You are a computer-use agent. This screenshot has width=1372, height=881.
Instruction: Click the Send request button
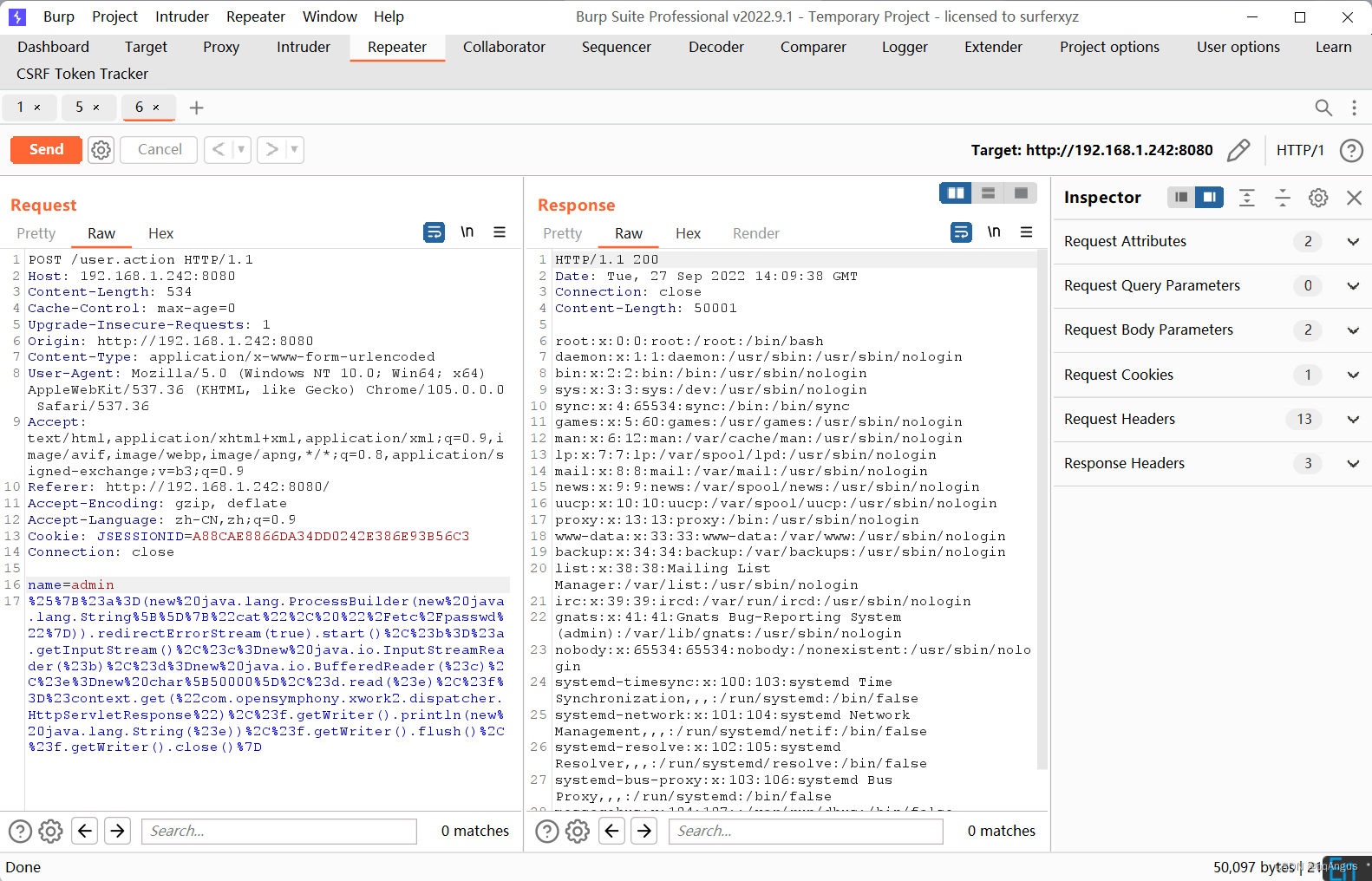point(46,149)
